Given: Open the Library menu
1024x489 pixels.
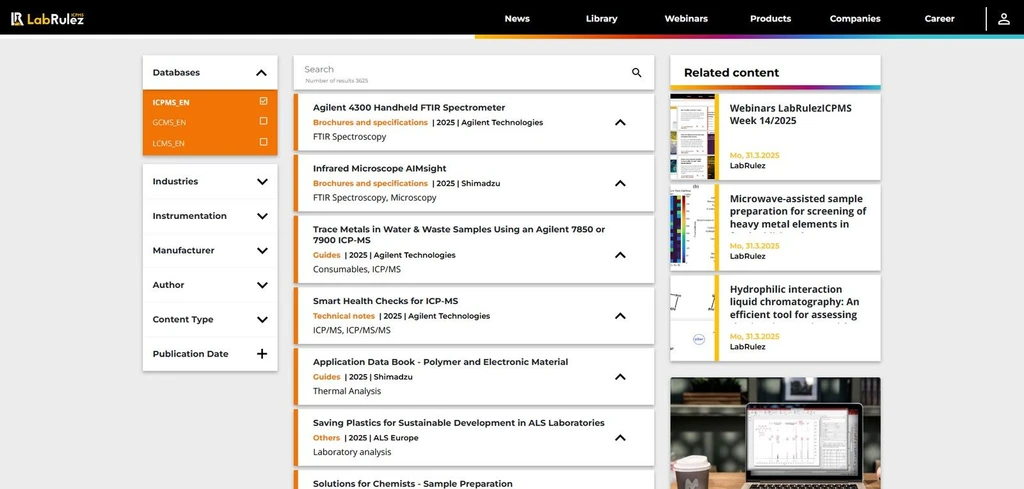Looking at the screenshot, I should coord(601,19).
